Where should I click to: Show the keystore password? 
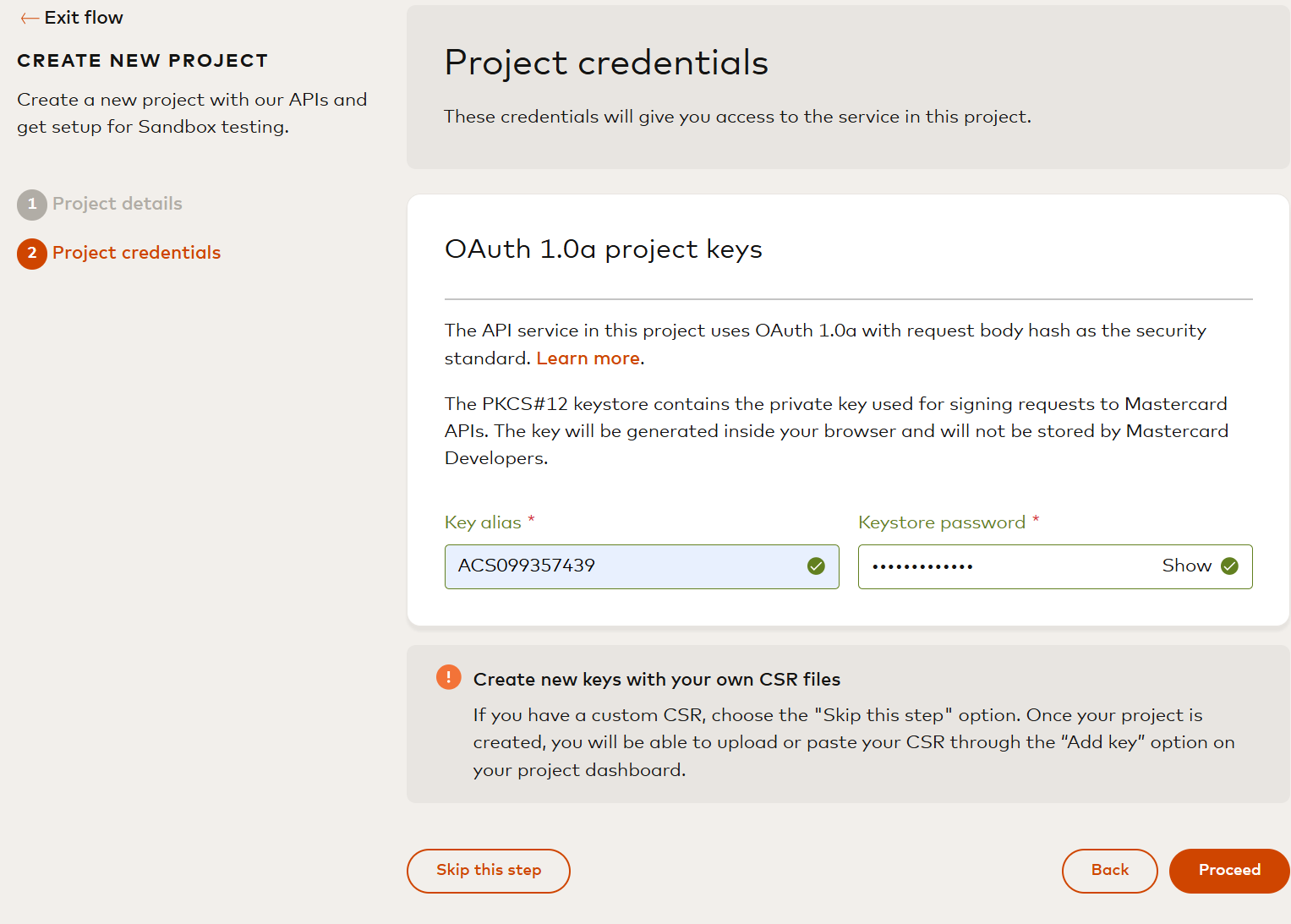[1186, 566]
